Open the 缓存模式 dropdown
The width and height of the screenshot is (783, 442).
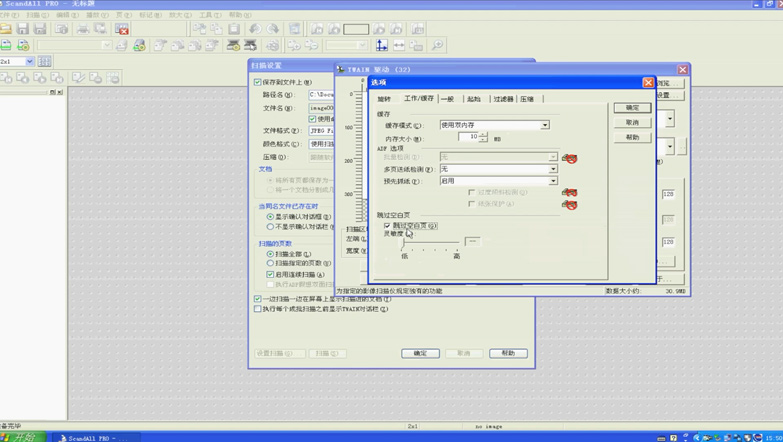545,126
